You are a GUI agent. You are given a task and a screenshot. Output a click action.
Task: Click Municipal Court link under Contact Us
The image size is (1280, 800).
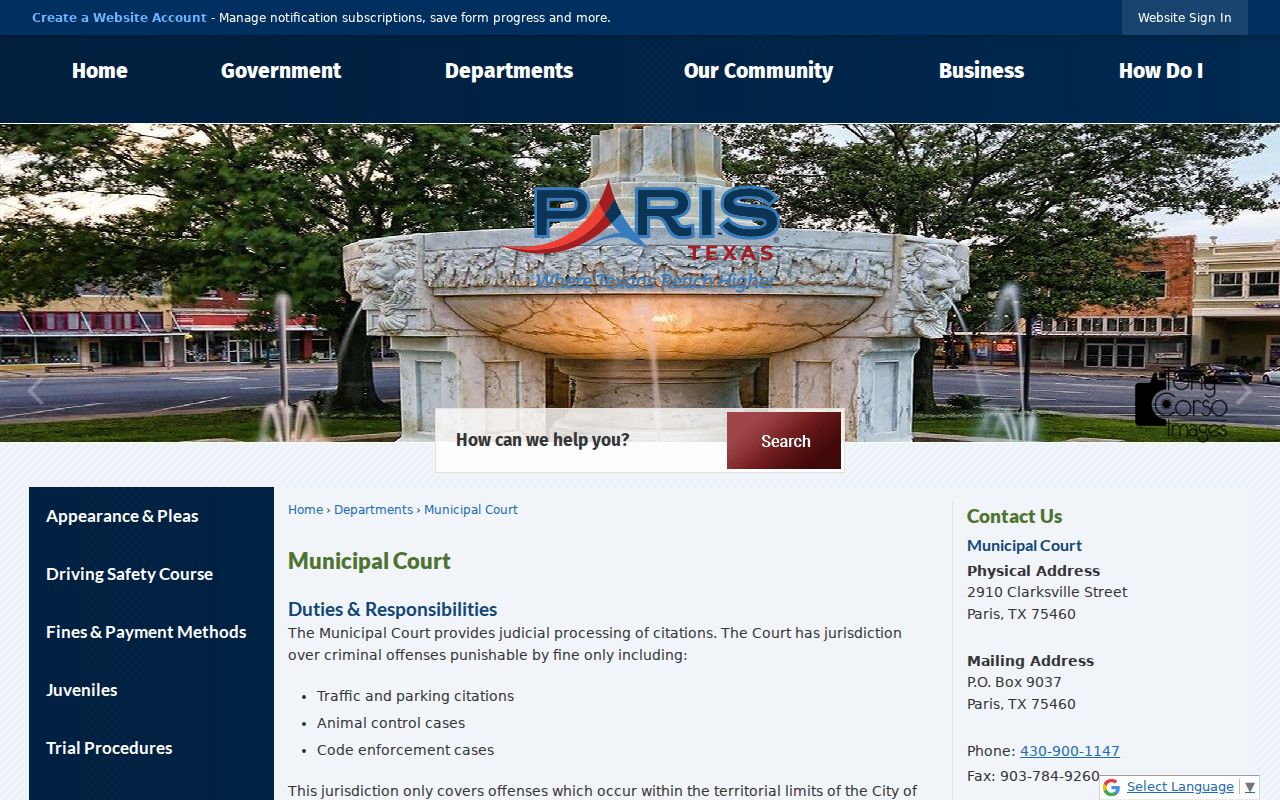click(1024, 546)
